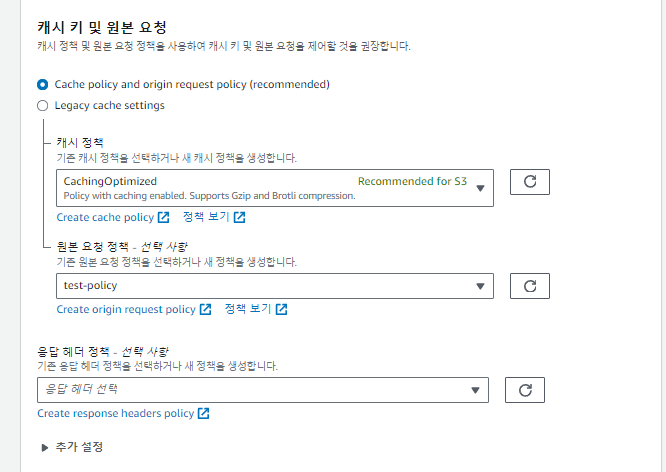This screenshot has height=472, width=666.
Task: Open the test-policy origin request dropdown
Action: coord(275,286)
